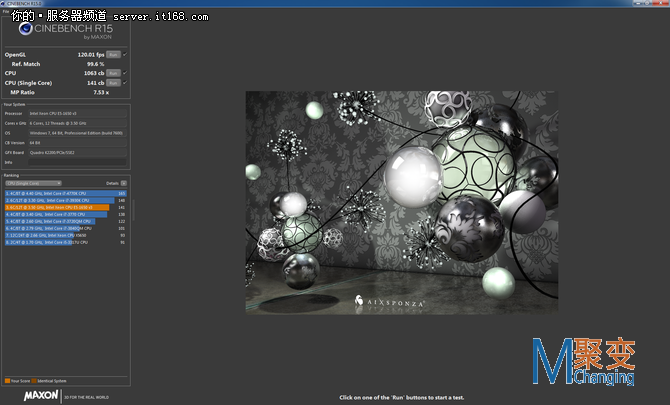Click the Single Core 141 cb score
Screen dimensions: 670x405
tap(96, 83)
